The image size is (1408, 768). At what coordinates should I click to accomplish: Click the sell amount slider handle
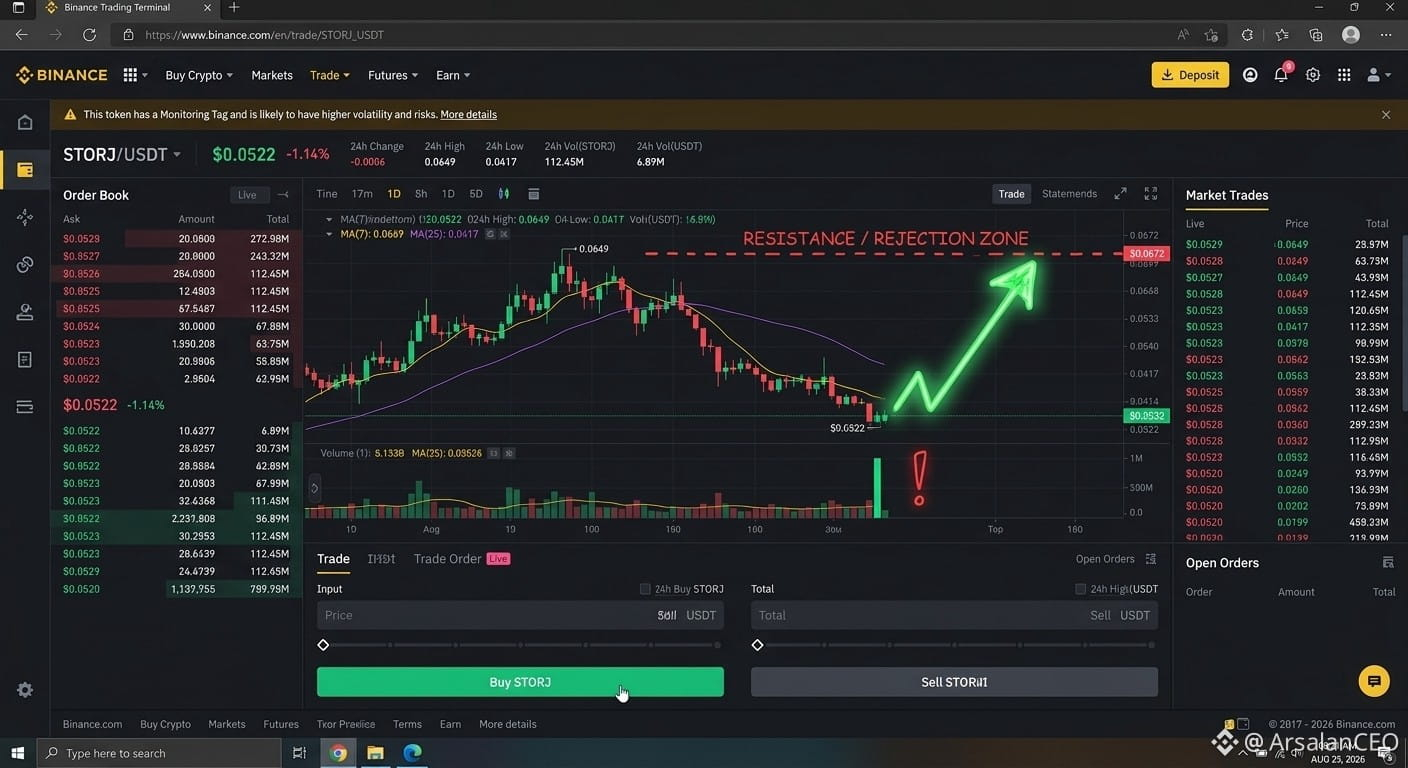pos(757,645)
